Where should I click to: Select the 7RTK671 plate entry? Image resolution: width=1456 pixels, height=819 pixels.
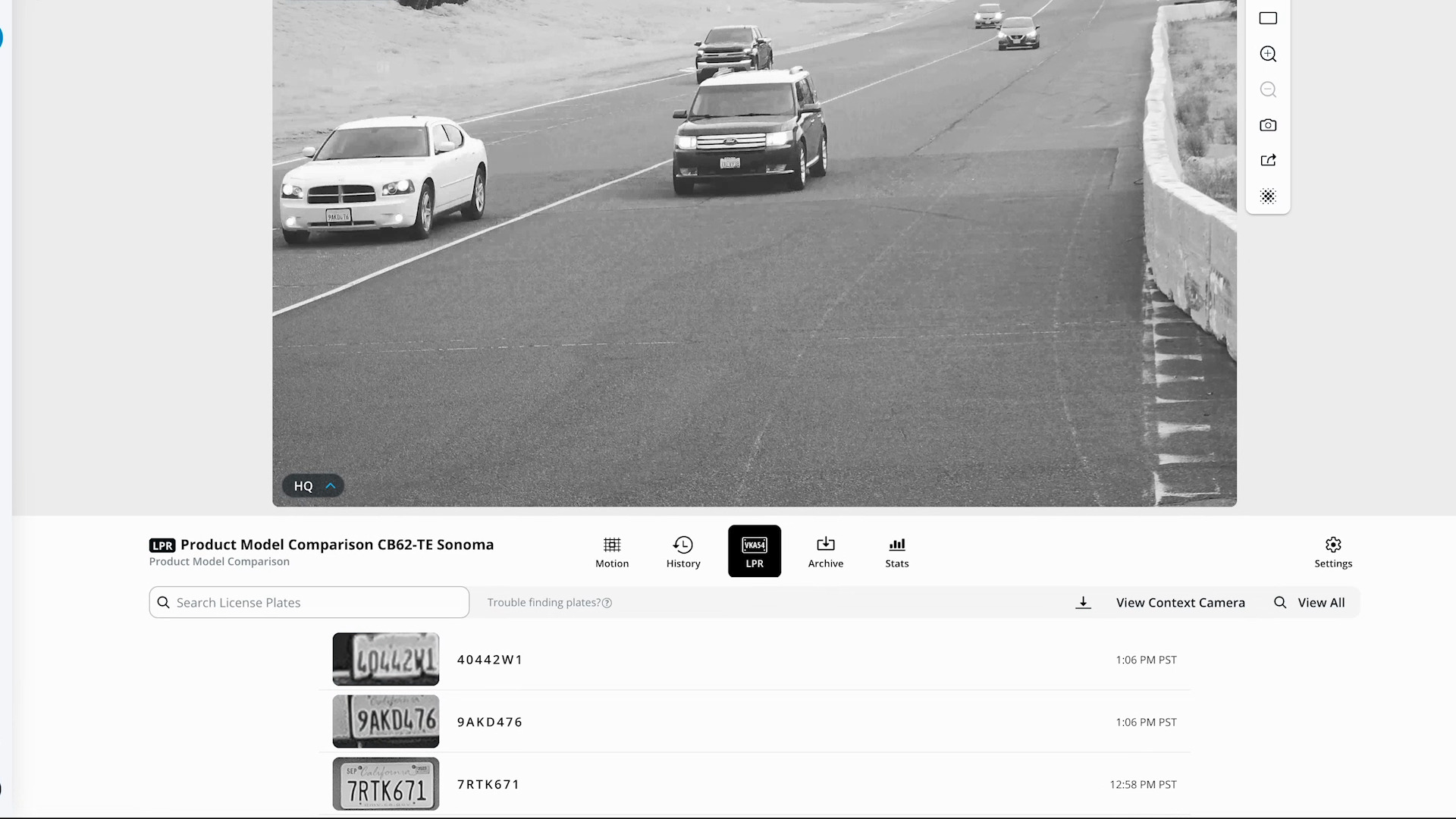[x=488, y=784]
